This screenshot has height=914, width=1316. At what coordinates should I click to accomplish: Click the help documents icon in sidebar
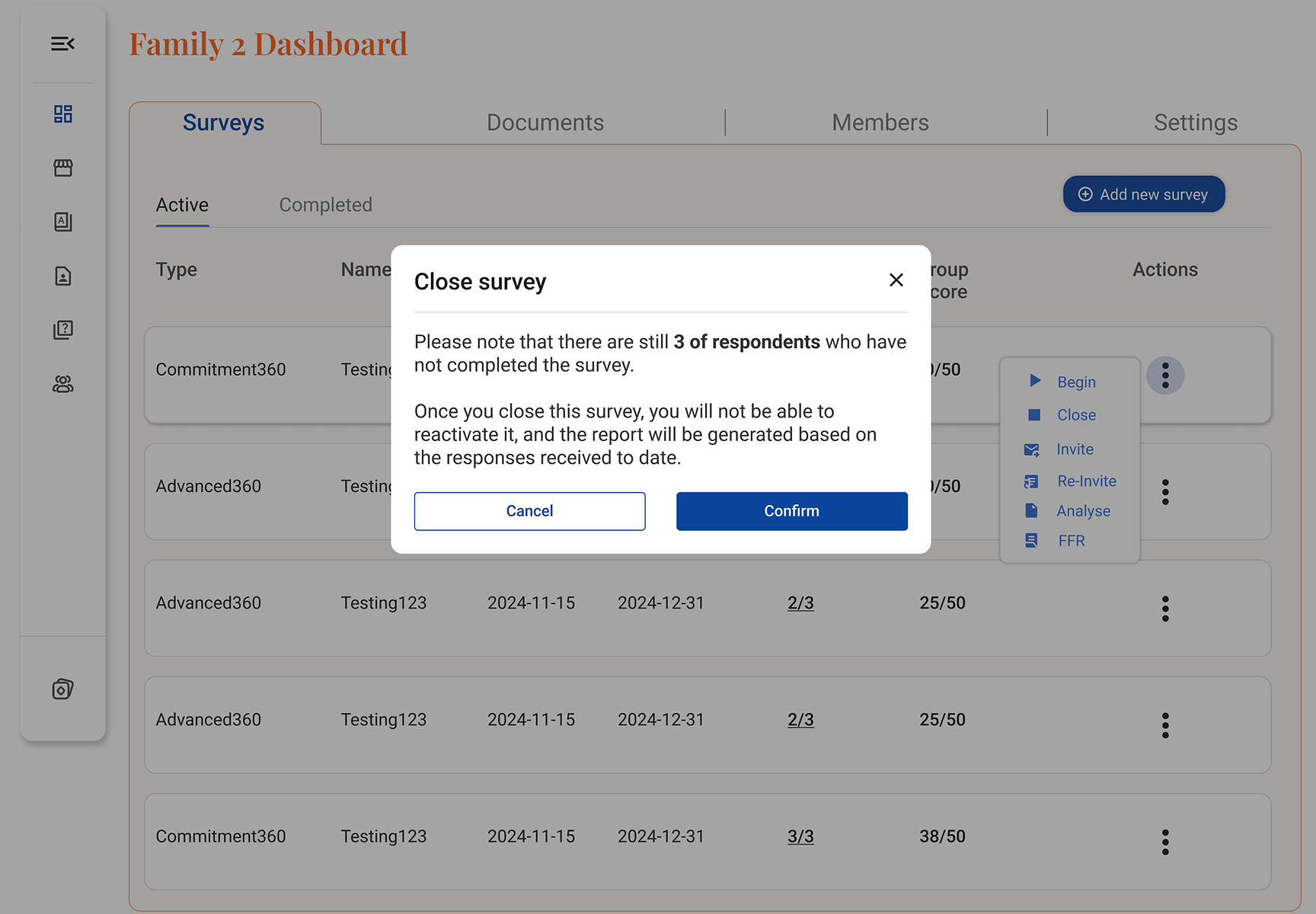(x=62, y=330)
